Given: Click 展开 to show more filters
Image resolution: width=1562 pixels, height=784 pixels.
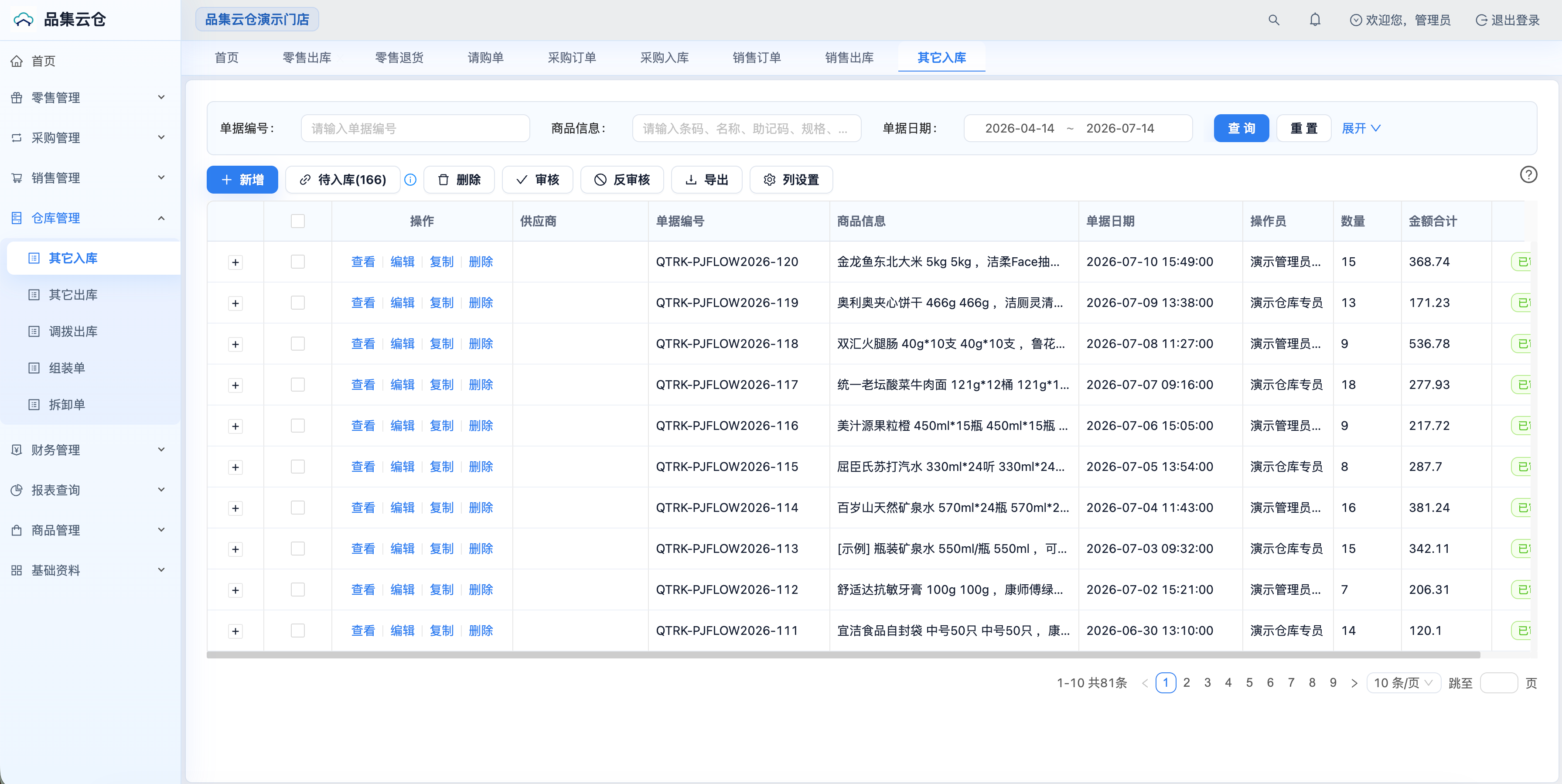Looking at the screenshot, I should pyautogui.click(x=1361, y=128).
